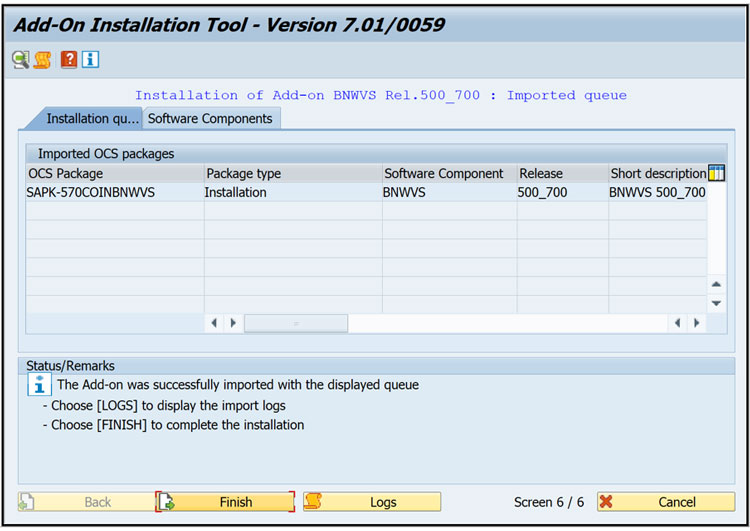The height and width of the screenshot is (531, 750).
Task: Cancel the add-on installation
Action: (x=666, y=502)
